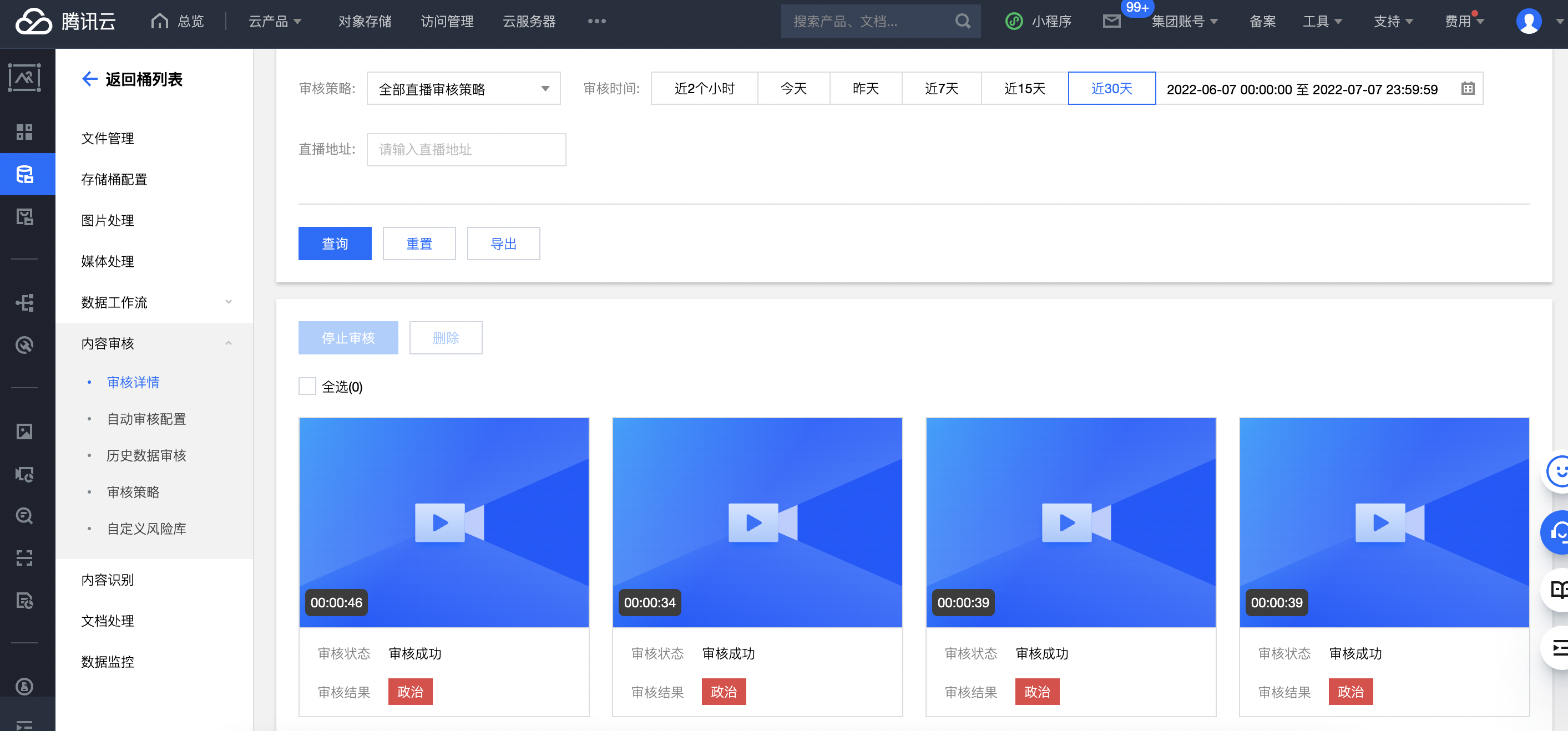Open the dashboard overview icon in the sidebar
1568x731 pixels.
pos(25,131)
